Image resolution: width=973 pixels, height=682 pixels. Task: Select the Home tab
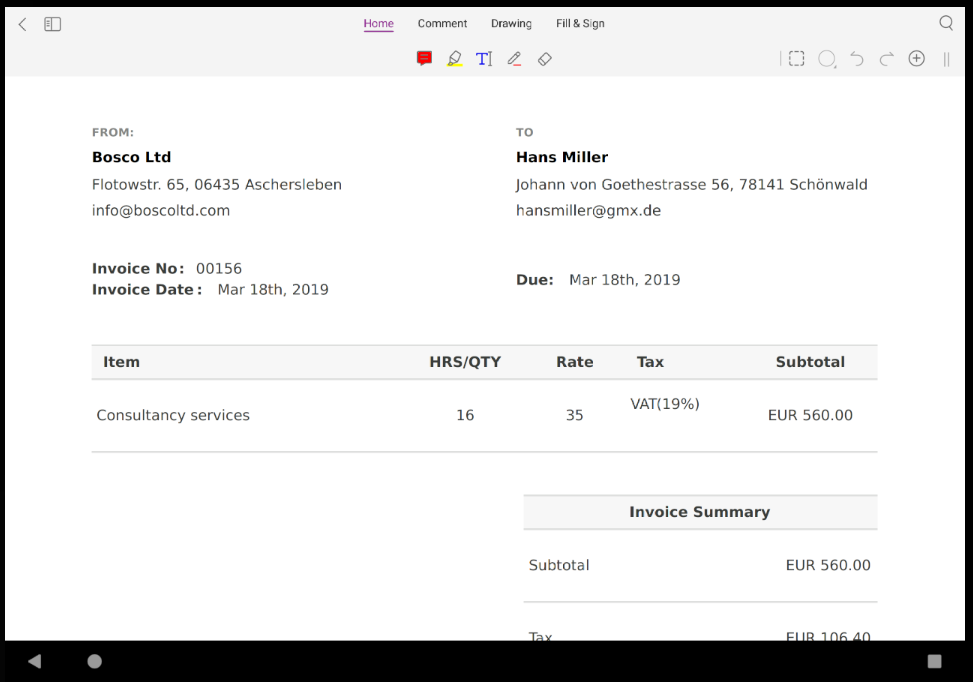pos(378,23)
